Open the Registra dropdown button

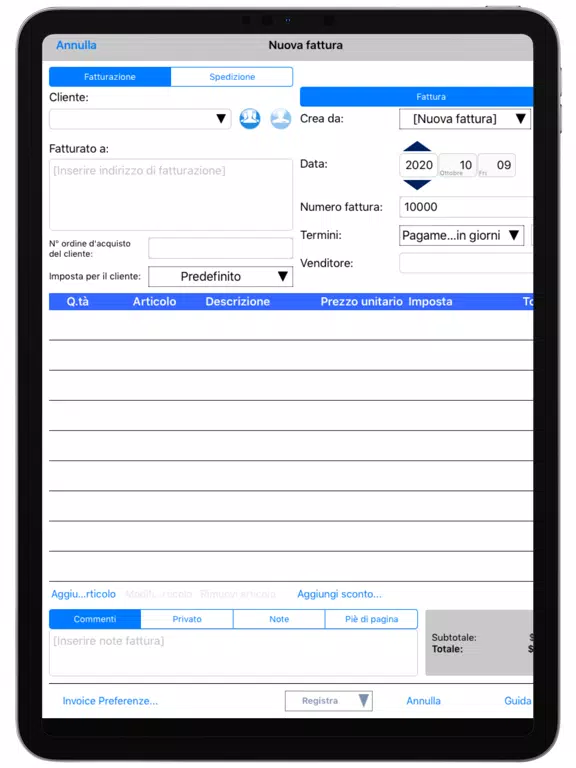click(329, 701)
